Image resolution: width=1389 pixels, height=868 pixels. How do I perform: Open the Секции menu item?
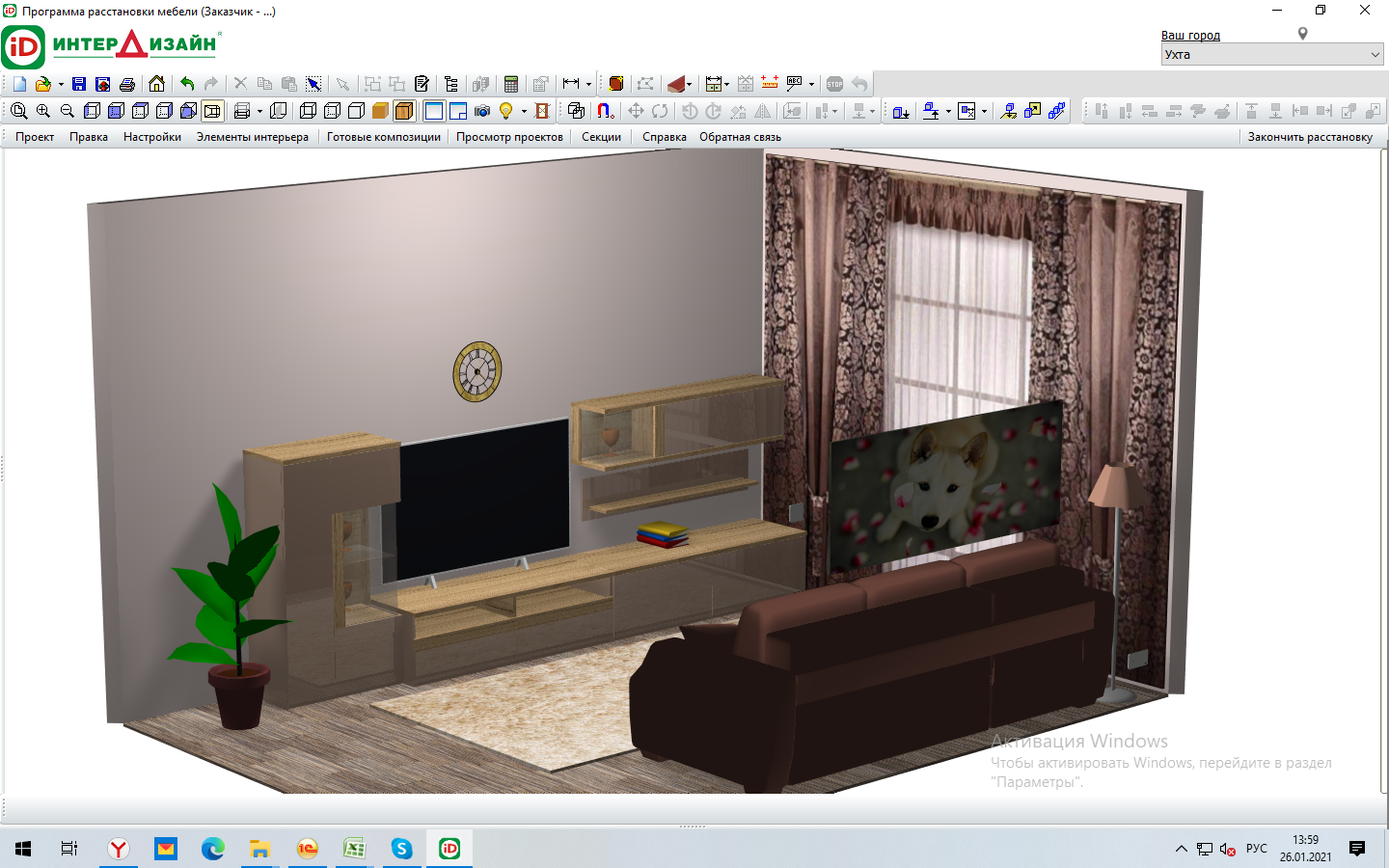coord(601,137)
